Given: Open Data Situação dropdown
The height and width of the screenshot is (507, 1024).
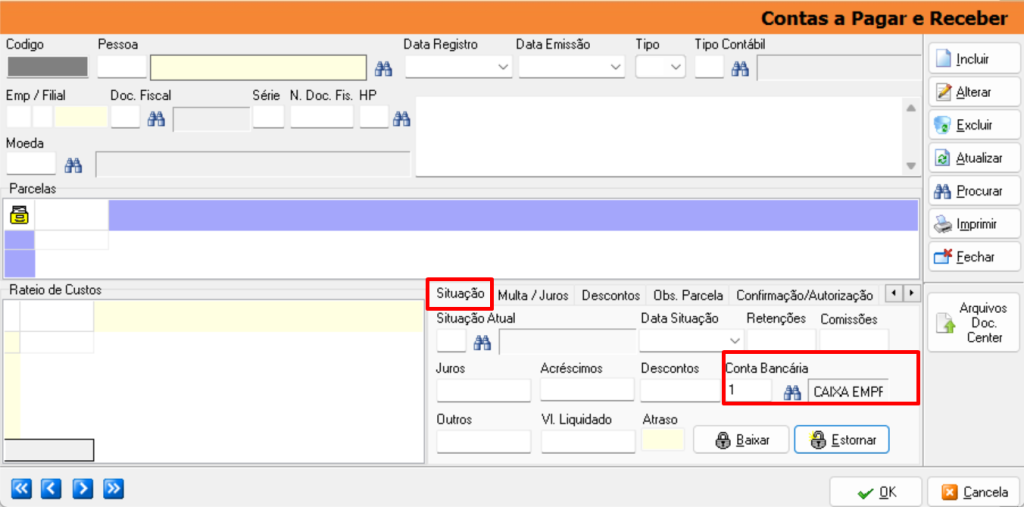Looking at the screenshot, I should (x=735, y=341).
